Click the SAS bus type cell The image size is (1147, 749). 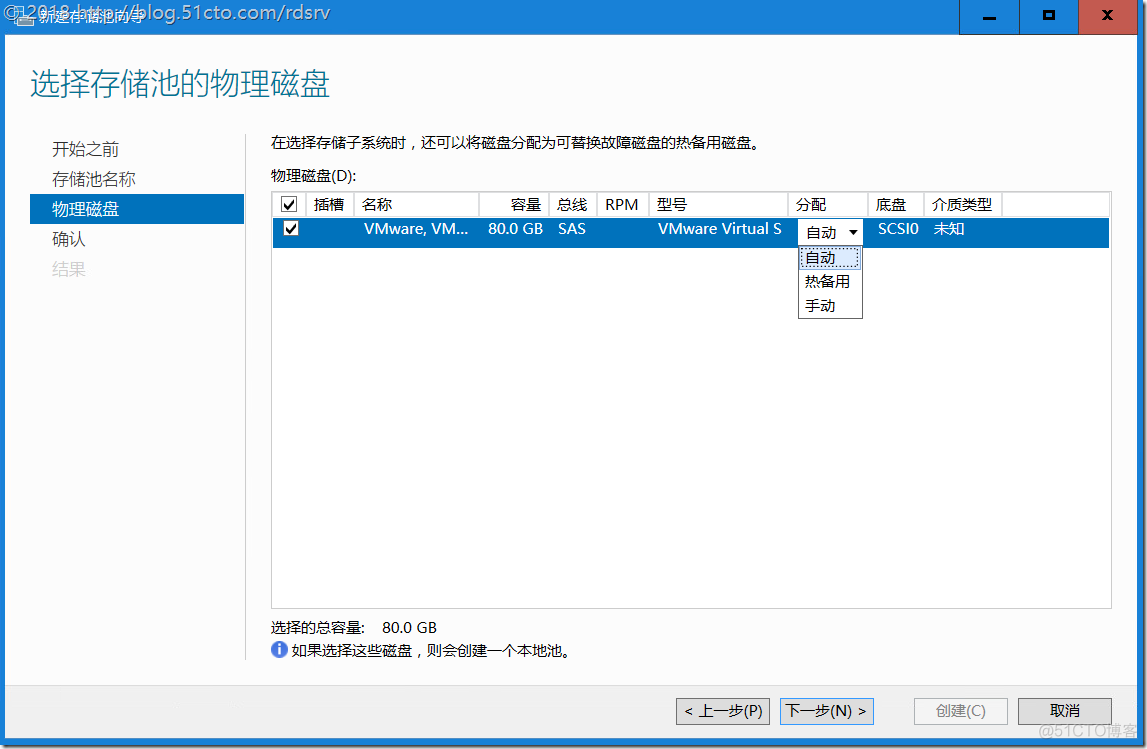(572, 229)
